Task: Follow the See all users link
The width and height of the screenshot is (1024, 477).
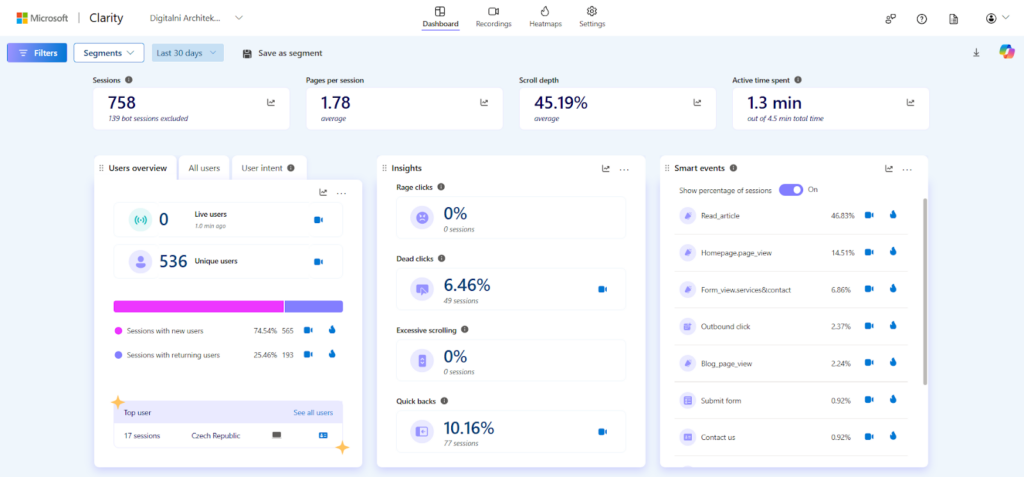Action: [x=312, y=412]
